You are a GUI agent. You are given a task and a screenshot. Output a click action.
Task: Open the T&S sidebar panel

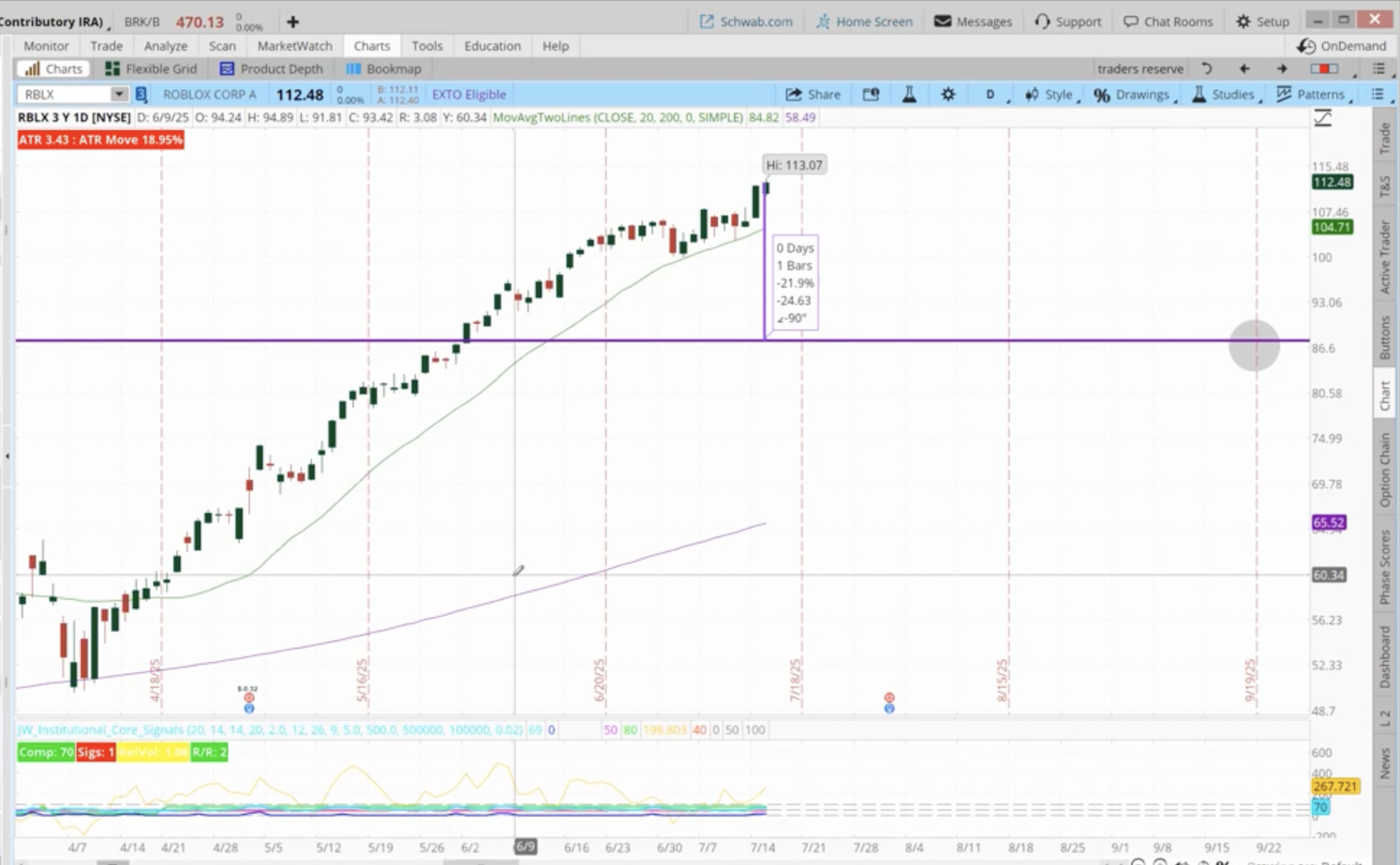pos(1385,186)
